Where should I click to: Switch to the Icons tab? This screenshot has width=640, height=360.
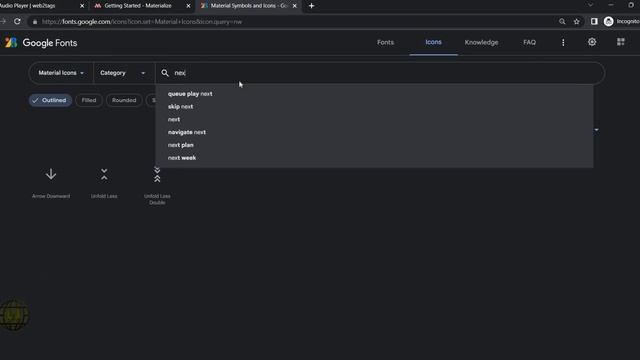pos(433,42)
